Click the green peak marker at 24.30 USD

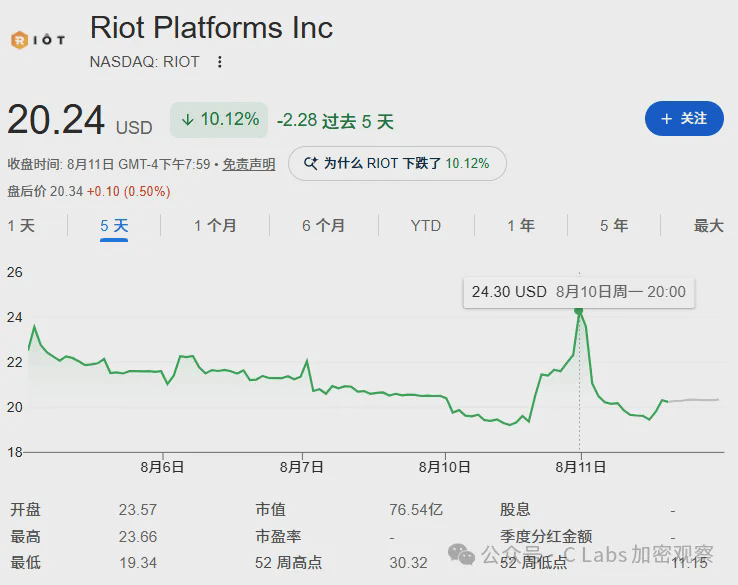pyautogui.click(x=579, y=310)
